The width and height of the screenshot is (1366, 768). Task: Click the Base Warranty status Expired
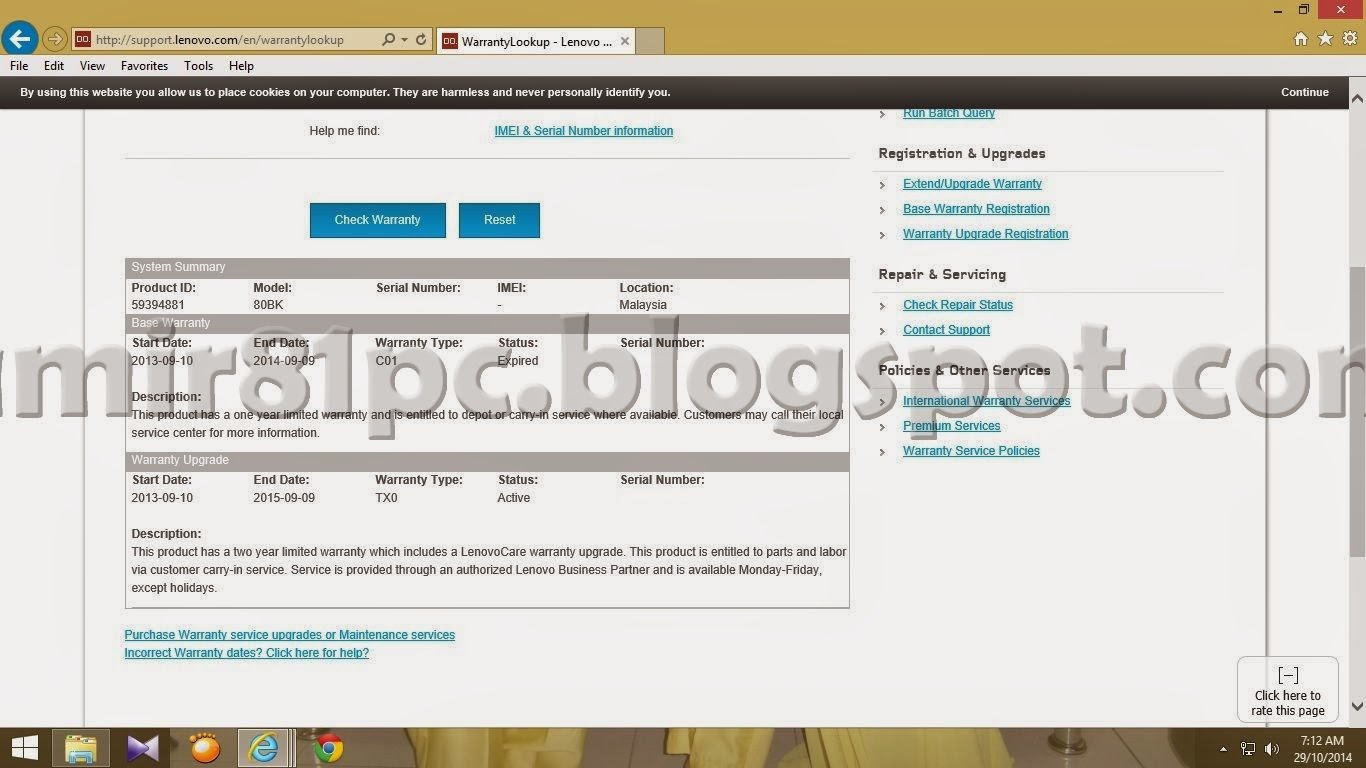(518, 361)
